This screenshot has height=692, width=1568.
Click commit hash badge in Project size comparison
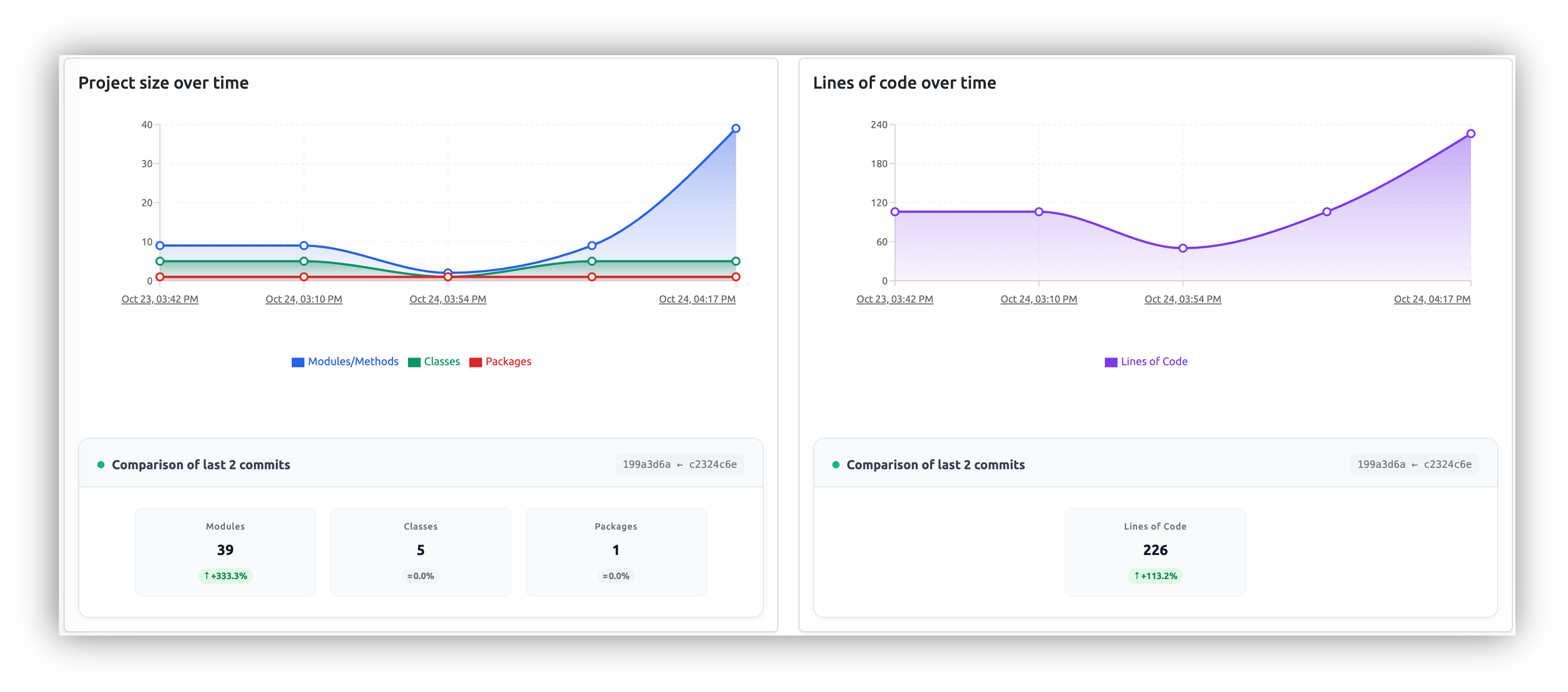679,465
